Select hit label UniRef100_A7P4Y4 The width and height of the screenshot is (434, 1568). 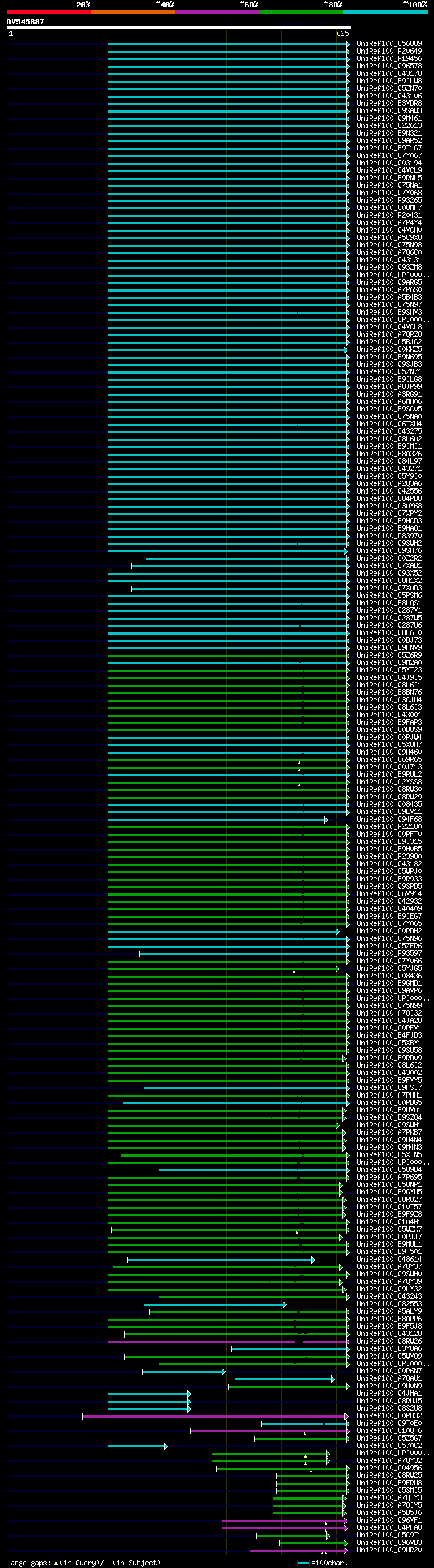point(389,222)
